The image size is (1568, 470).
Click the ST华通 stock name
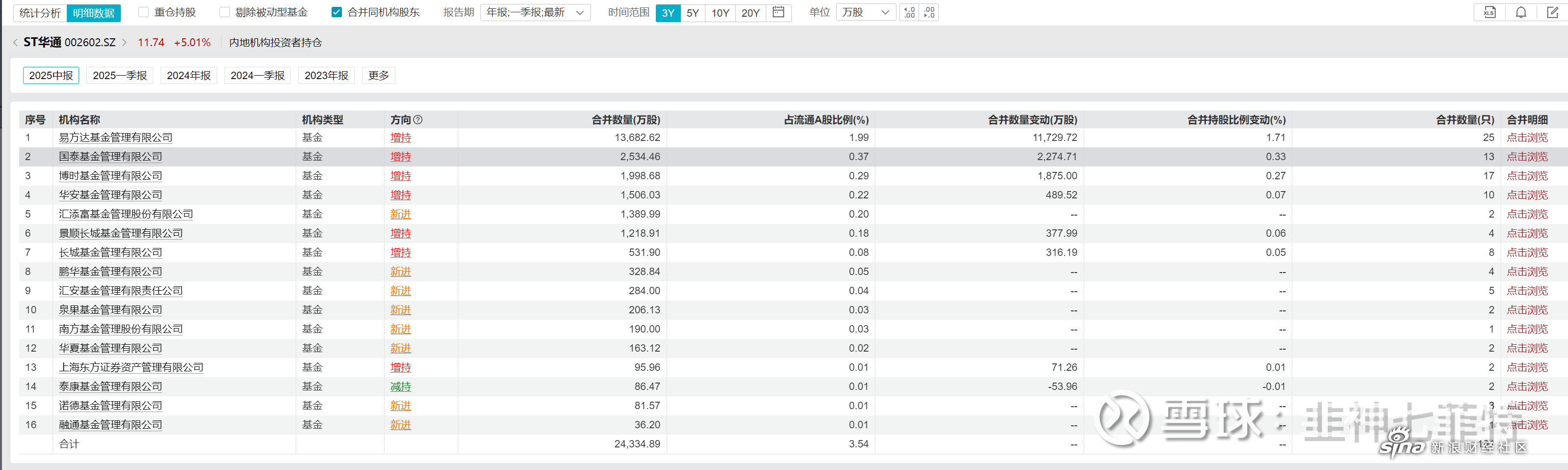point(42,42)
